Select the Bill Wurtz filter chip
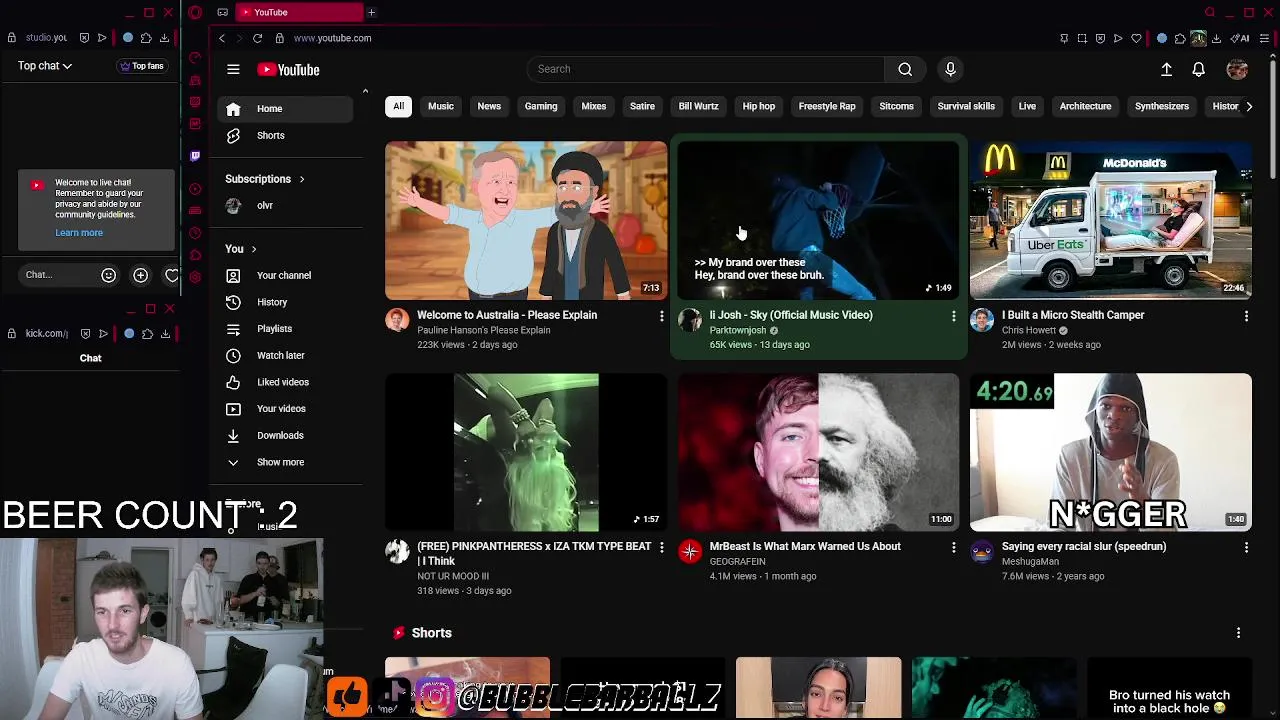 click(698, 106)
